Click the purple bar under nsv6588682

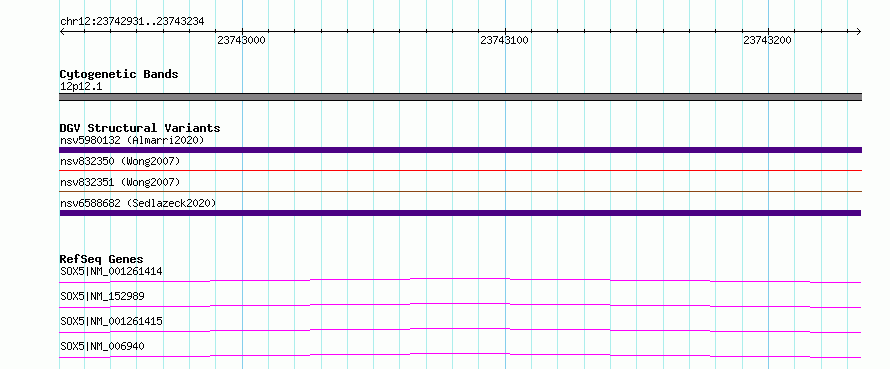coord(460,213)
